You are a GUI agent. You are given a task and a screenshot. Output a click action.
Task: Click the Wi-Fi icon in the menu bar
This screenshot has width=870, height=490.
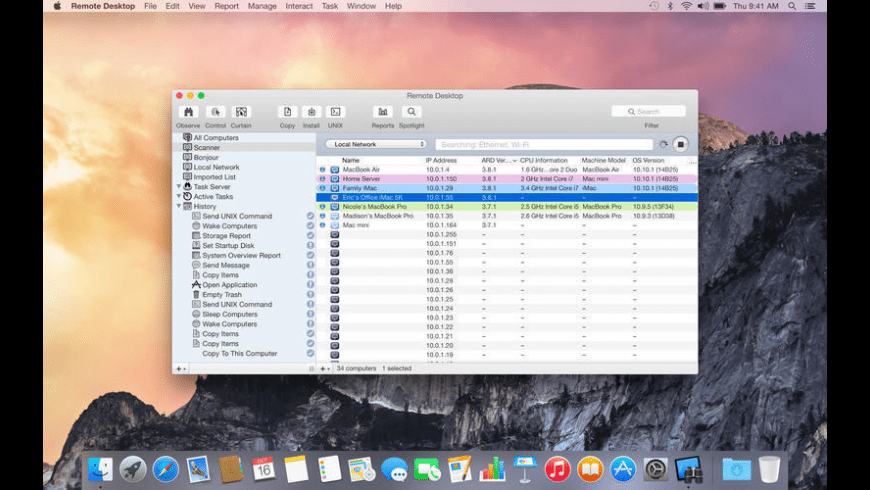tap(686, 6)
